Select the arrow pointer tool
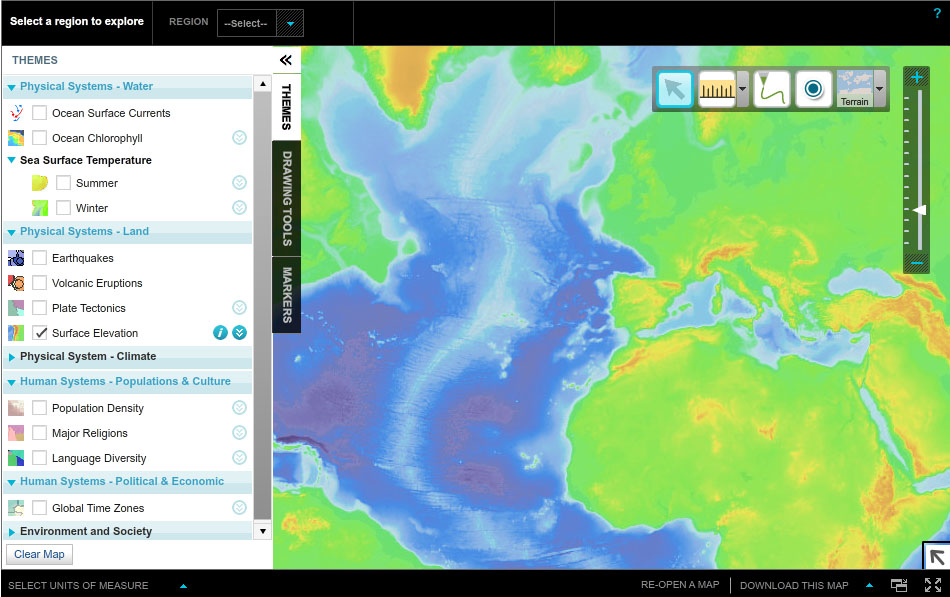 tap(675, 89)
